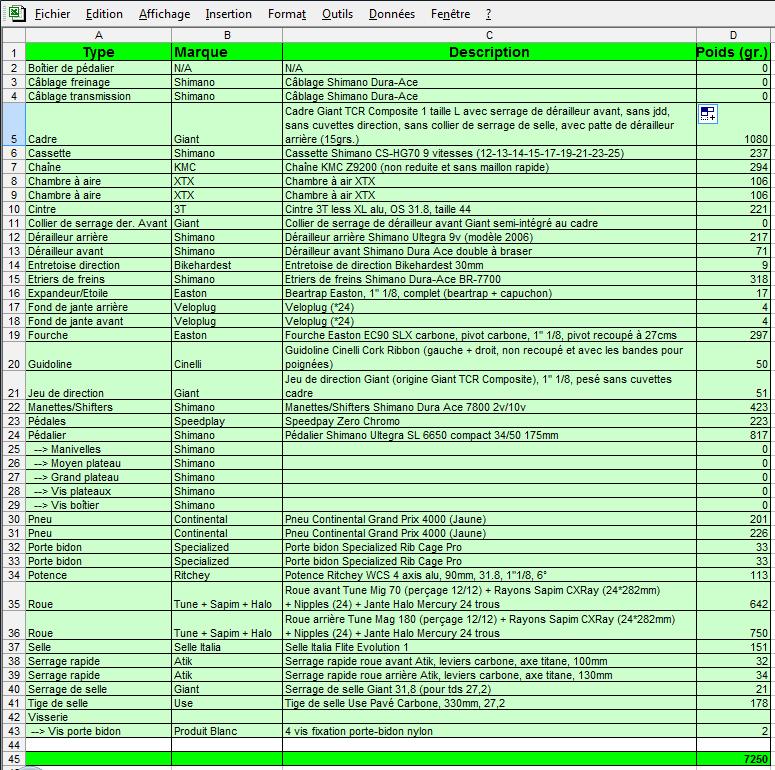Open the Format menu
775x770 pixels.
click(x=287, y=14)
